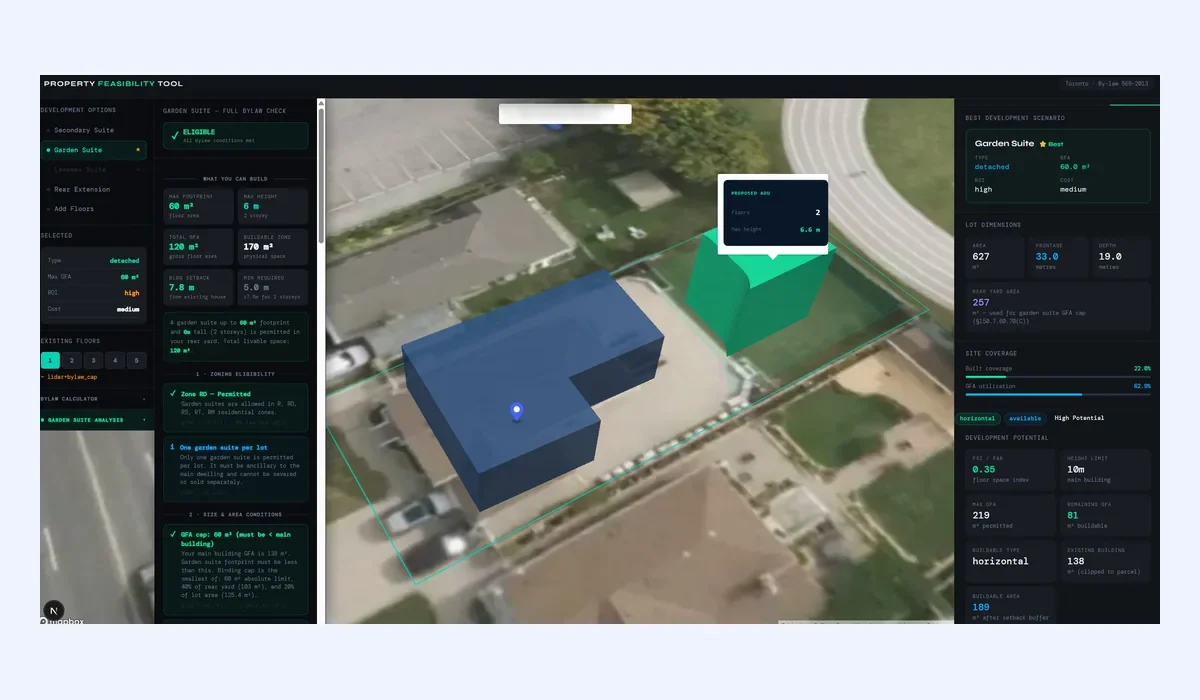Viewport: 1200px width, 700px height.
Task: Click the Height Limit 10m card
Action: pos(1106,472)
